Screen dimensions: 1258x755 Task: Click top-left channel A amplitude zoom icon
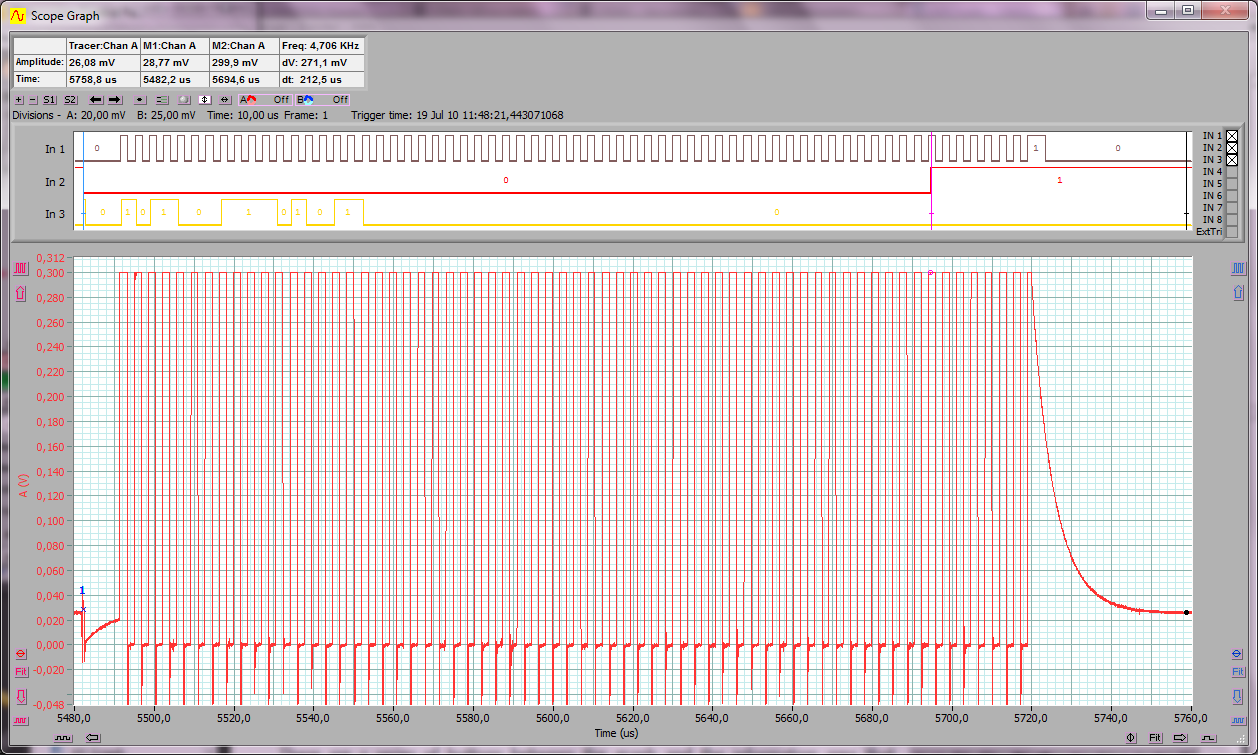[20, 269]
